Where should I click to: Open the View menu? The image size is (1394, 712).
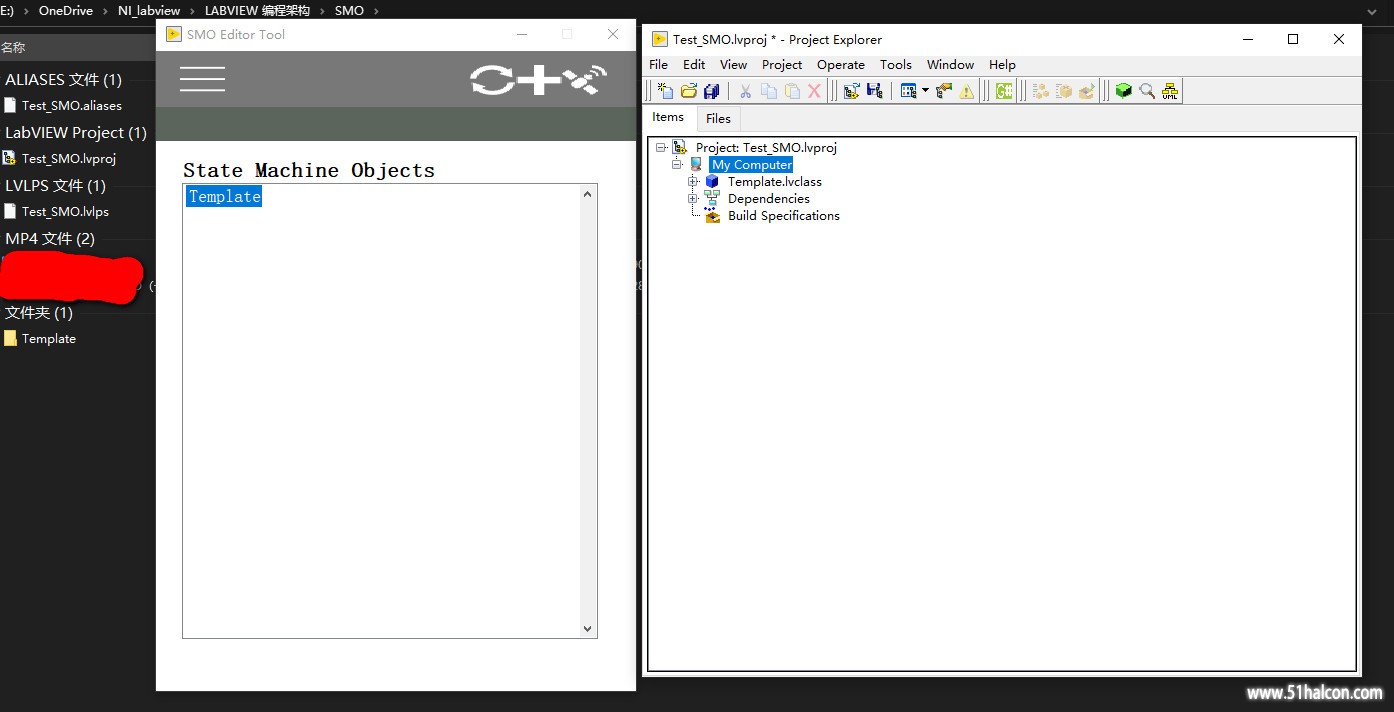[x=733, y=64]
